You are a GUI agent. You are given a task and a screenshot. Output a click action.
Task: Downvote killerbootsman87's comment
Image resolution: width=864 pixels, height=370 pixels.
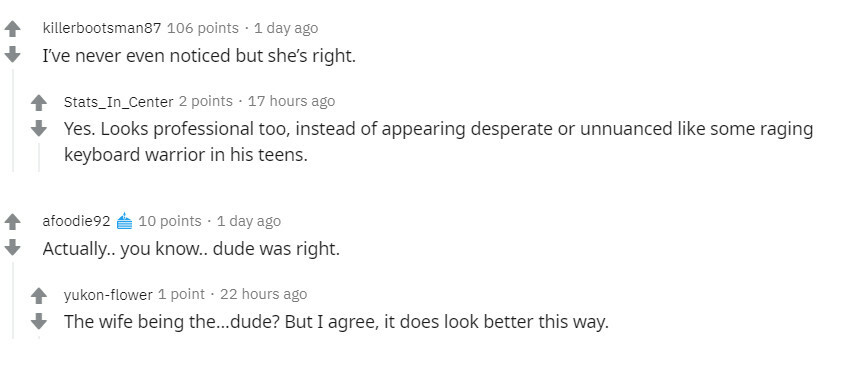[12, 55]
